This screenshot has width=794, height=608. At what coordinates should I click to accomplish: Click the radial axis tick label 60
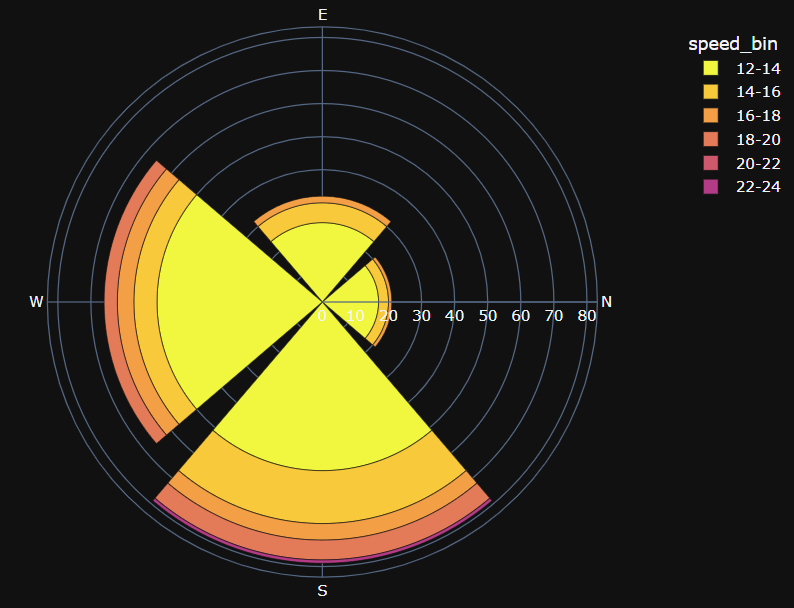click(521, 316)
